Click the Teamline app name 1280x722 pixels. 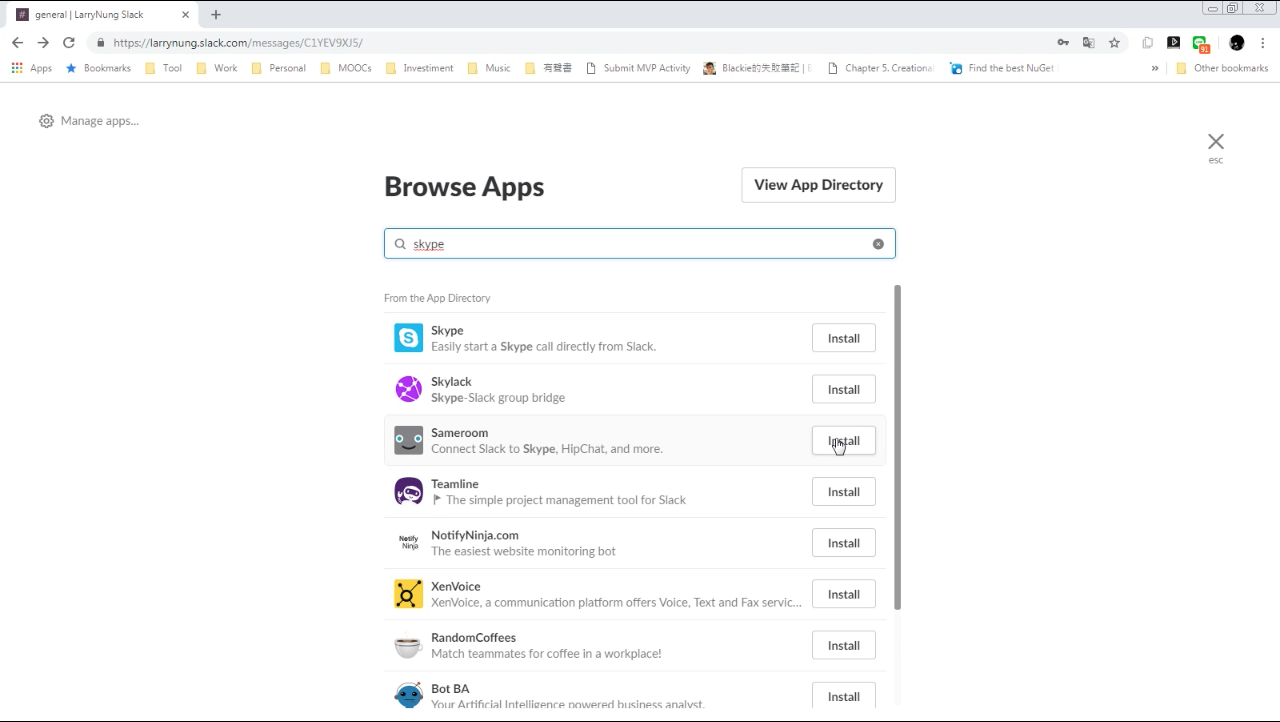point(454,483)
